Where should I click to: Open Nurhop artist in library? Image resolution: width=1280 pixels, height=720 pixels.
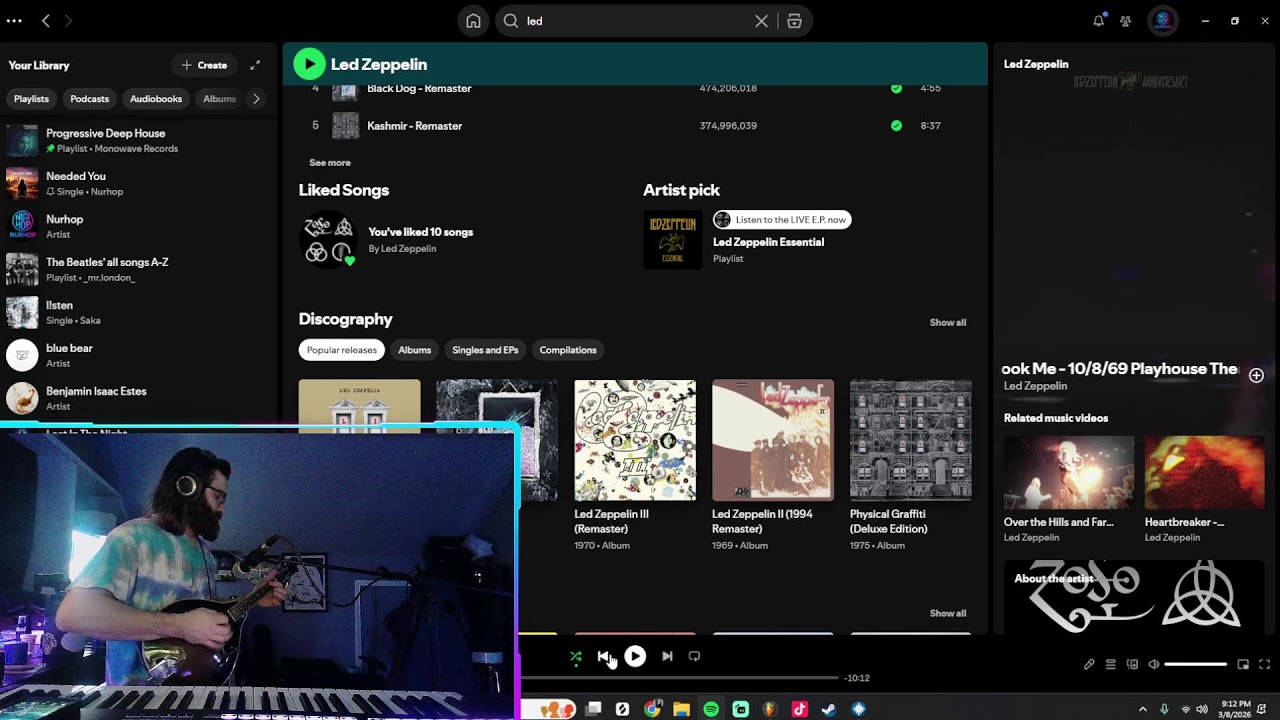click(x=139, y=227)
